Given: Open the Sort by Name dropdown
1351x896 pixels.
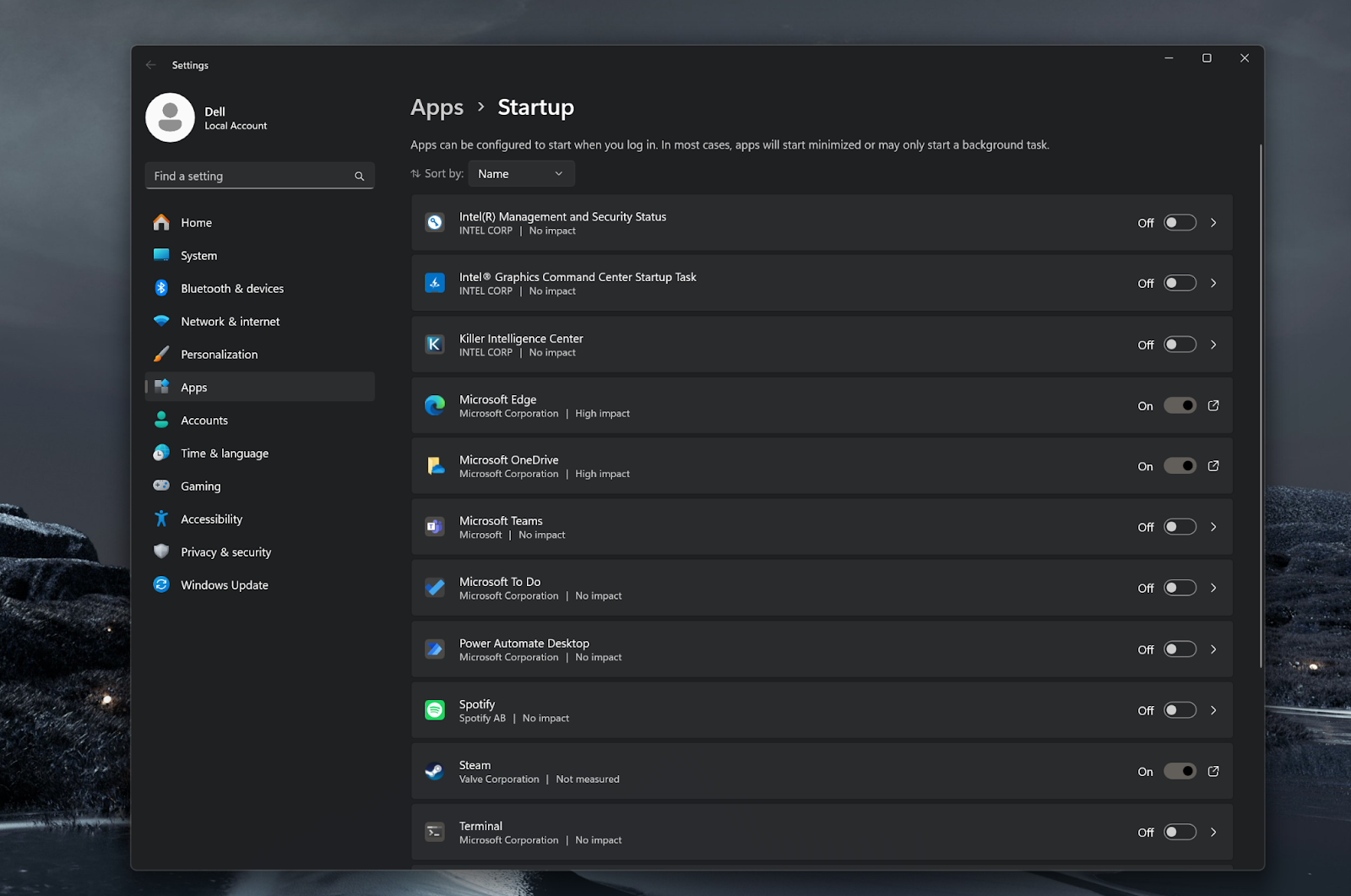Looking at the screenshot, I should pyautogui.click(x=521, y=174).
